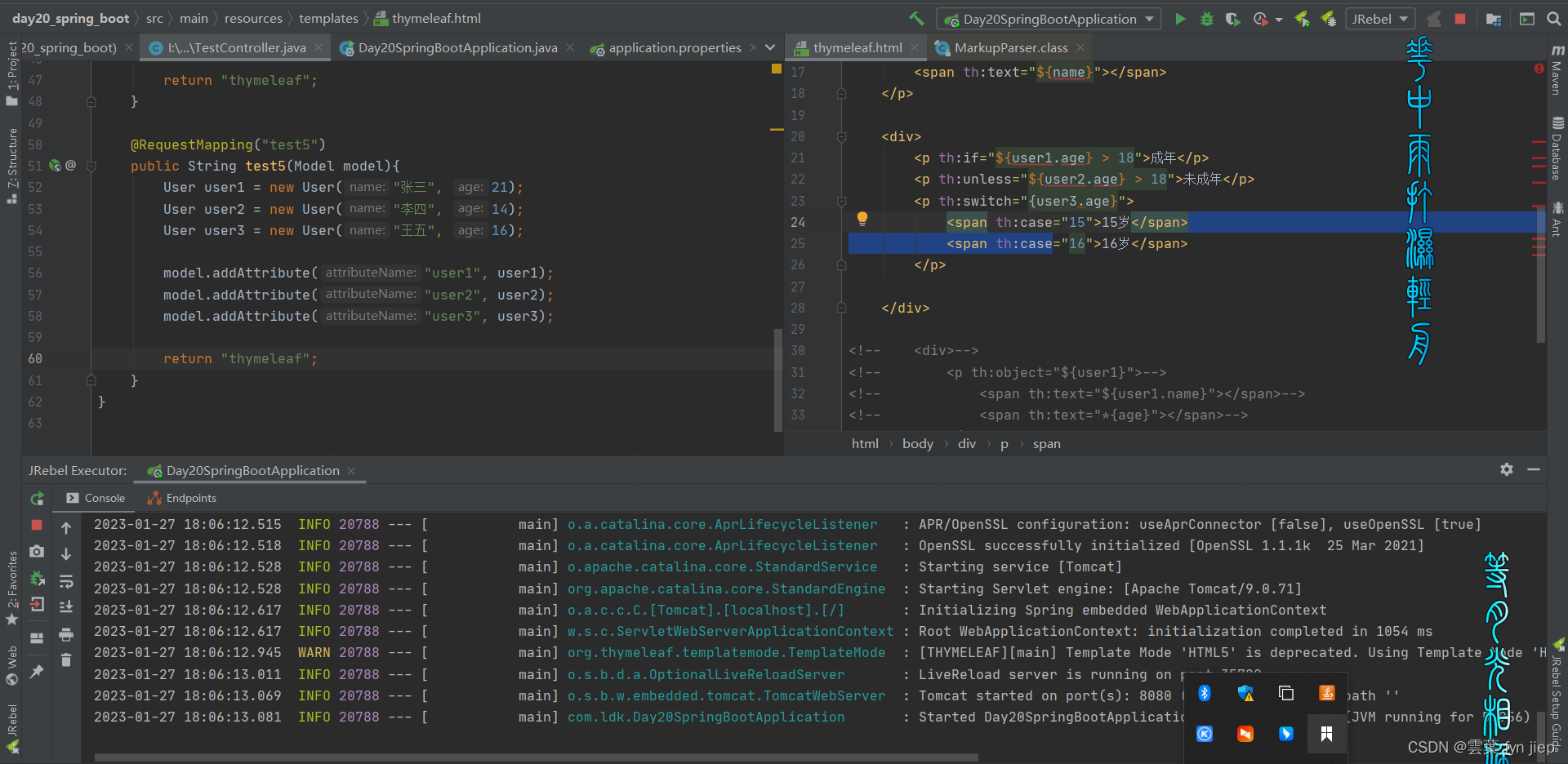Select Console tab in run panel
The height and width of the screenshot is (764, 1568).
click(x=96, y=498)
